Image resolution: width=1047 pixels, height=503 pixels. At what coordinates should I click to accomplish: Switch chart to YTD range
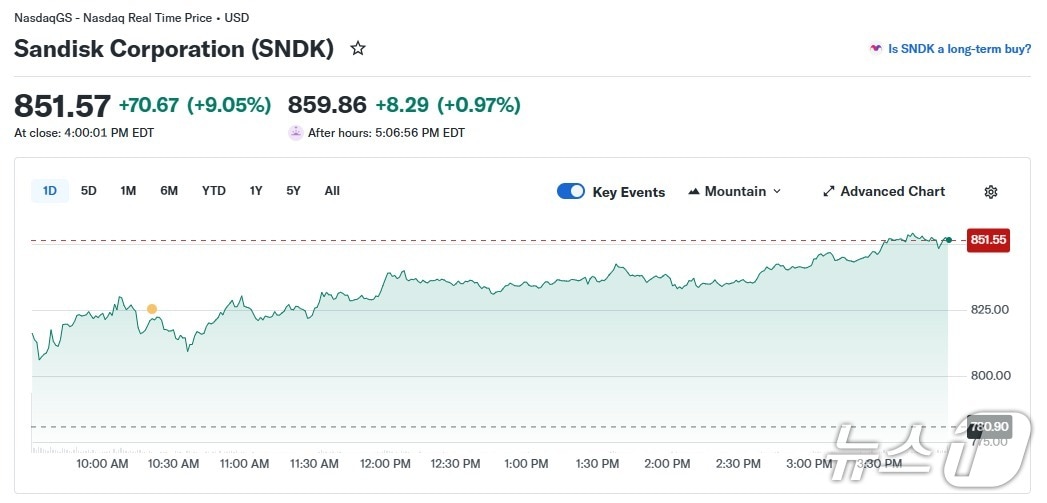coord(214,191)
